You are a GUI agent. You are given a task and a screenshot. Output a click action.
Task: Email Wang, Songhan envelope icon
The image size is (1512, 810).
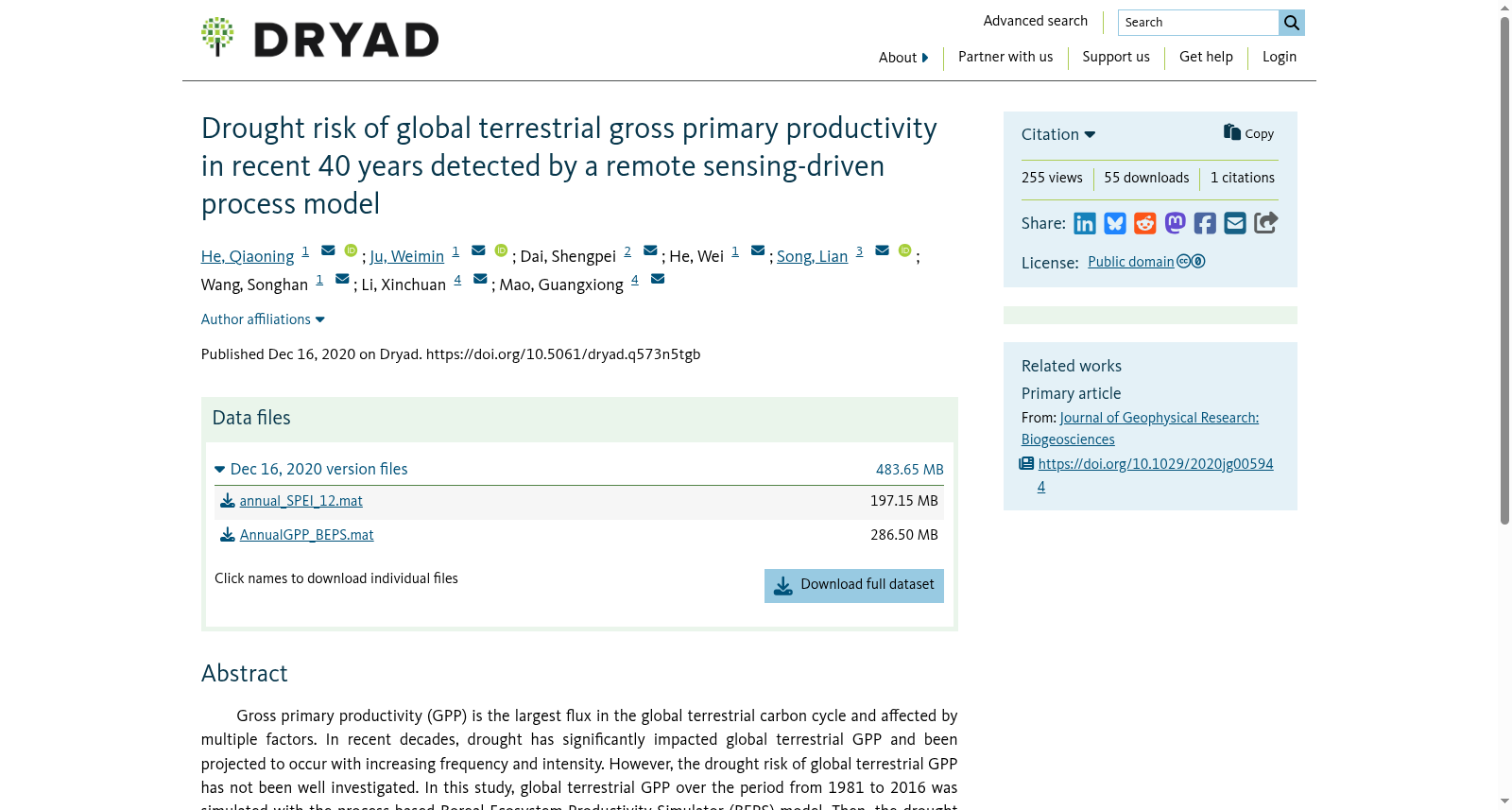click(342, 279)
